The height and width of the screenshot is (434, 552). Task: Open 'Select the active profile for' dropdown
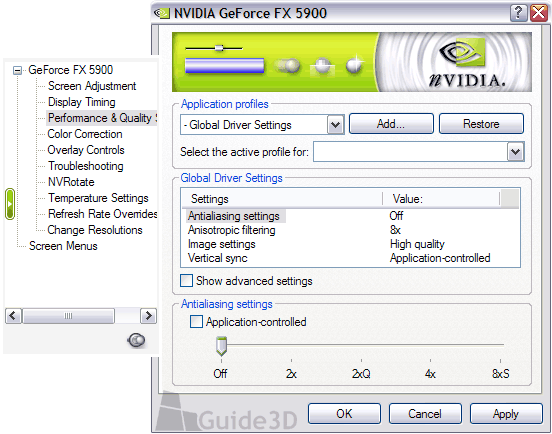click(516, 152)
